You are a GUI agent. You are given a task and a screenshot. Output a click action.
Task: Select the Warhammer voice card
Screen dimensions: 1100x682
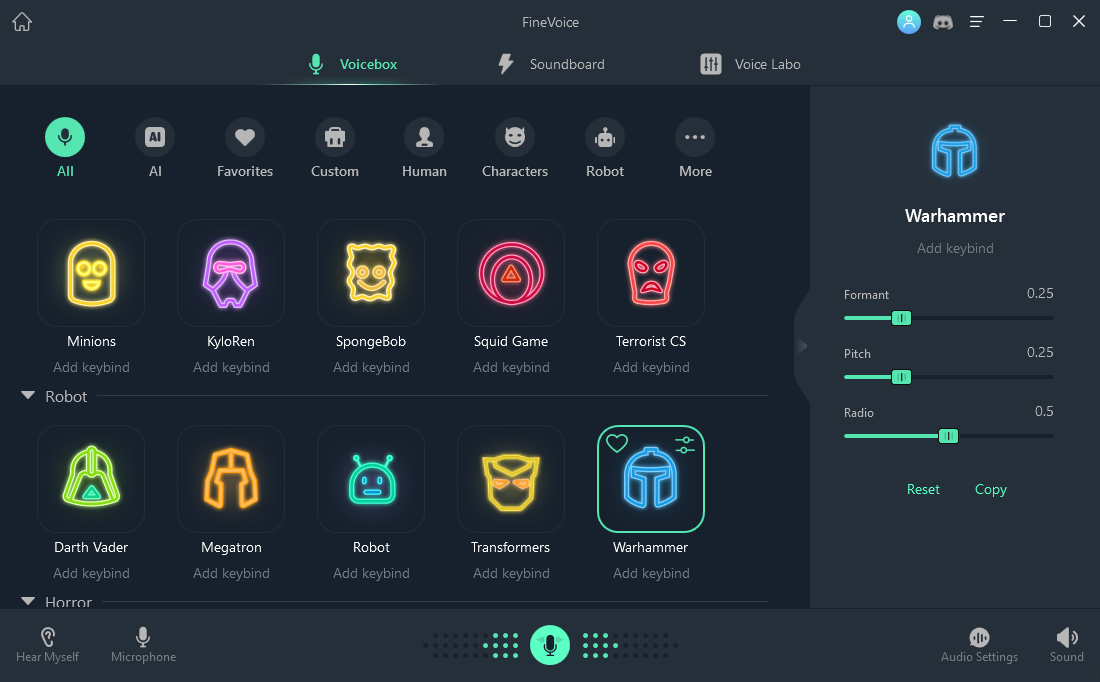point(651,479)
